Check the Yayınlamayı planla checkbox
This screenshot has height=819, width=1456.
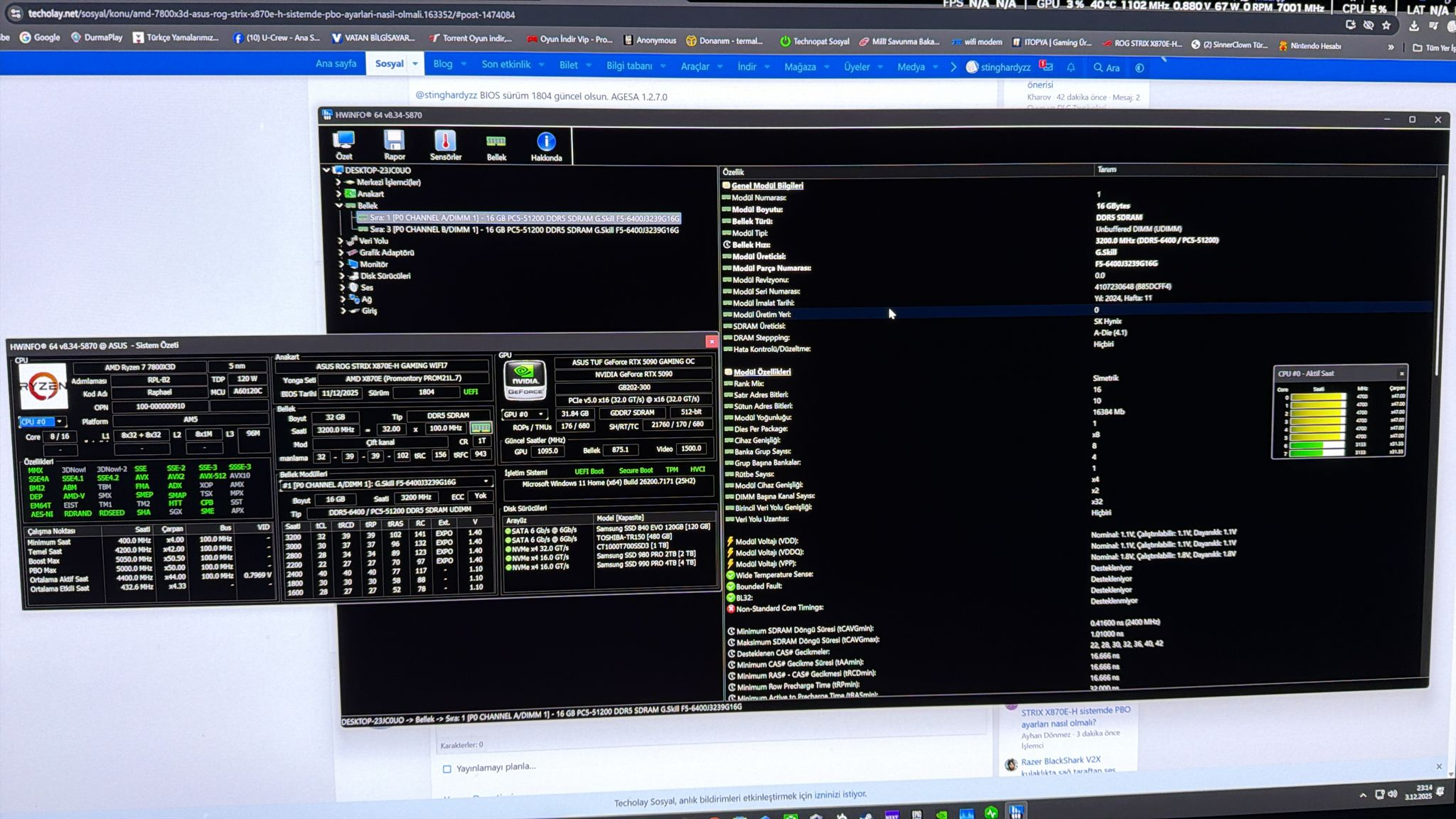(x=446, y=769)
